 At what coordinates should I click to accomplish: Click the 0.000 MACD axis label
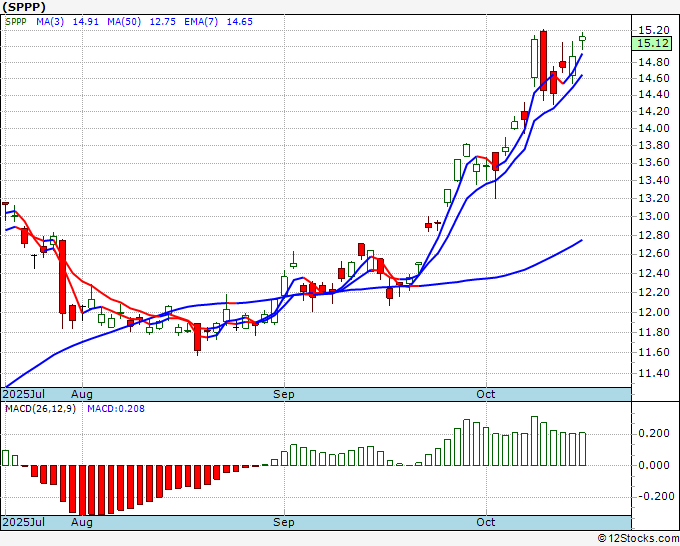[654, 465]
